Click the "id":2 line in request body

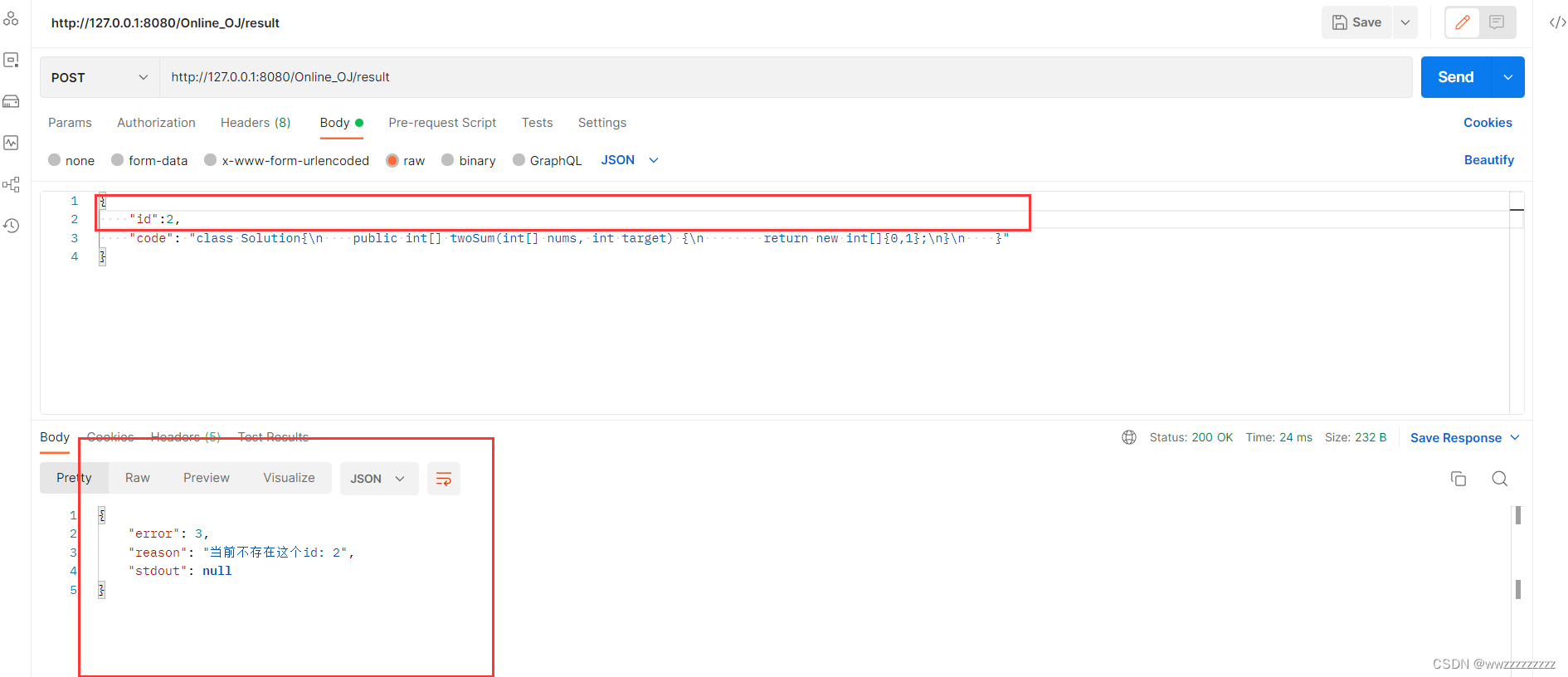point(154,219)
